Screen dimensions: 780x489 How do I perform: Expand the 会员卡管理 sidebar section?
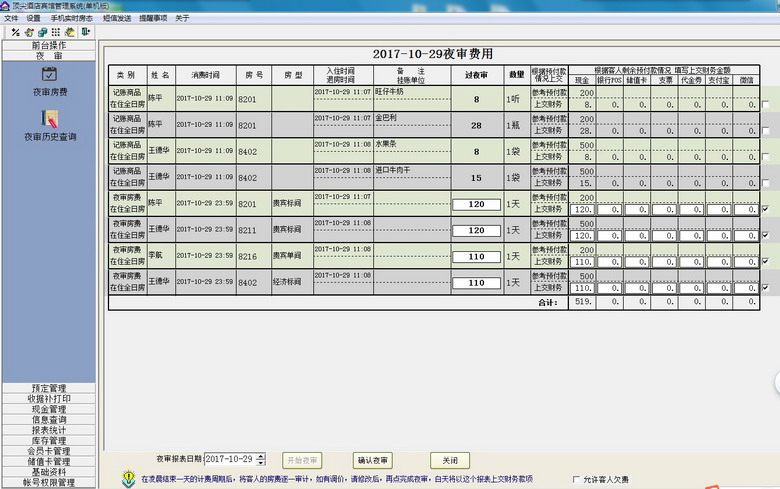(48, 451)
